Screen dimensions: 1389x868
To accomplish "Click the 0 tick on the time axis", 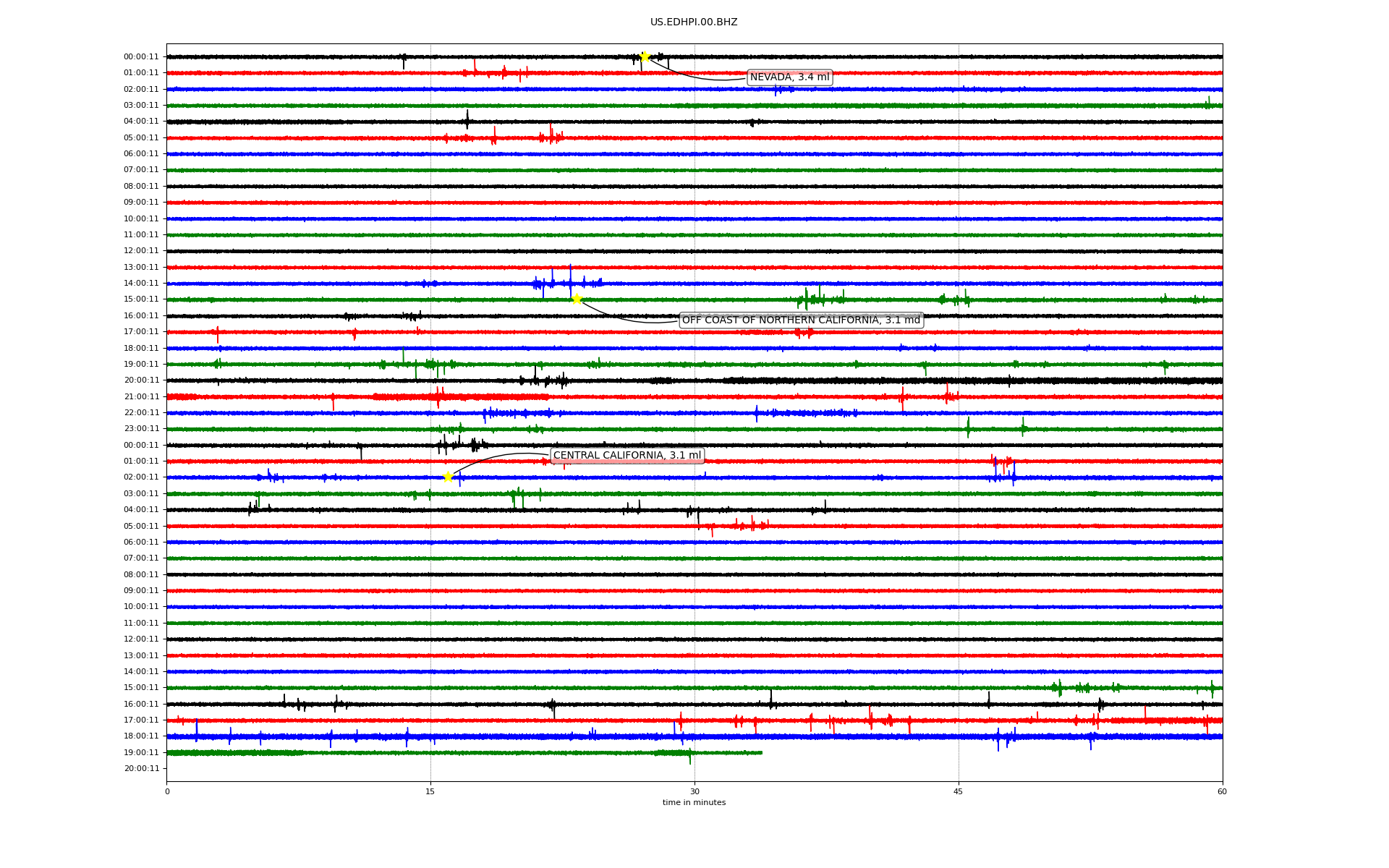I will point(167,791).
